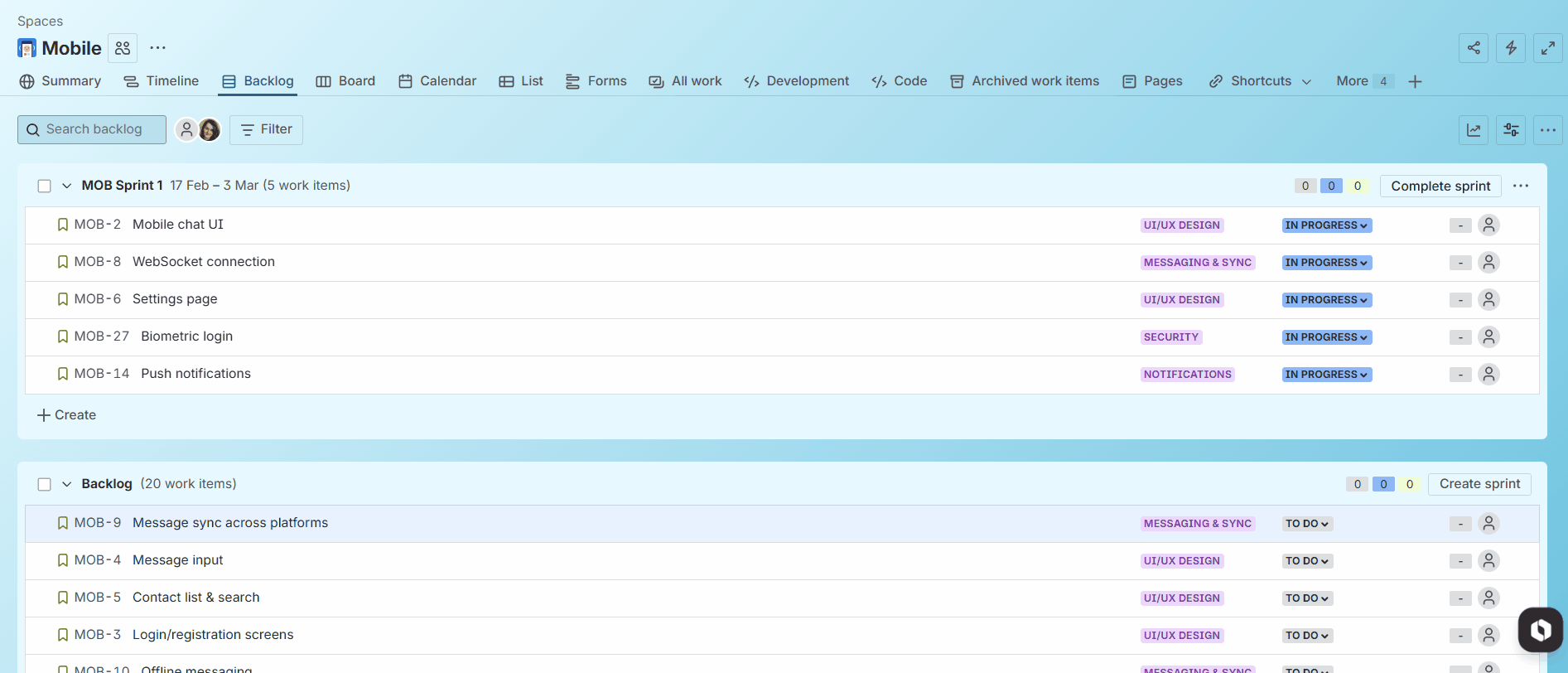Open the Calendar tab
The height and width of the screenshot is (673, 1568).
click(x=437, y=81)
